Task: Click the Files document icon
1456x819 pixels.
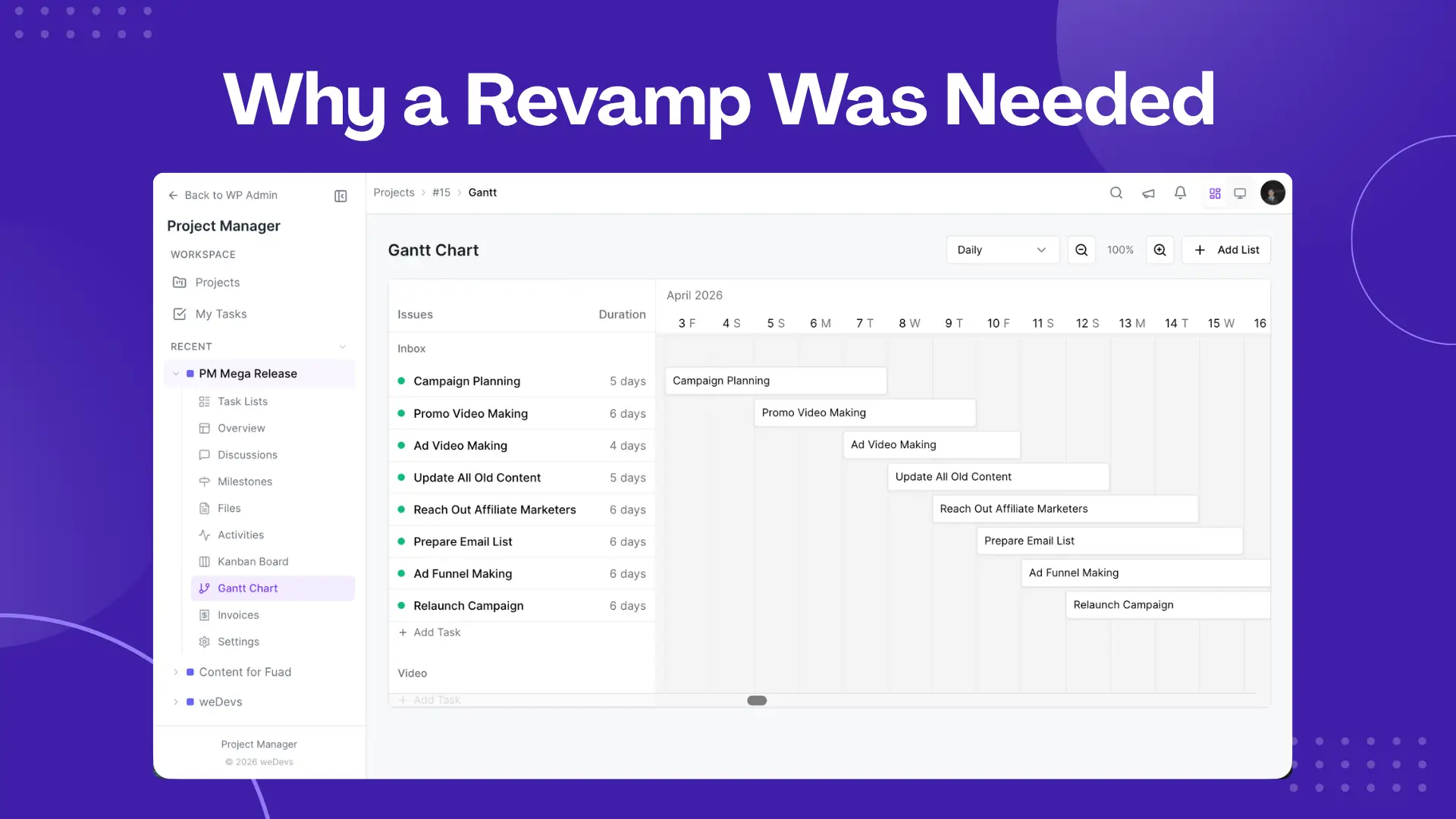Action: click(x=204, y=508)
